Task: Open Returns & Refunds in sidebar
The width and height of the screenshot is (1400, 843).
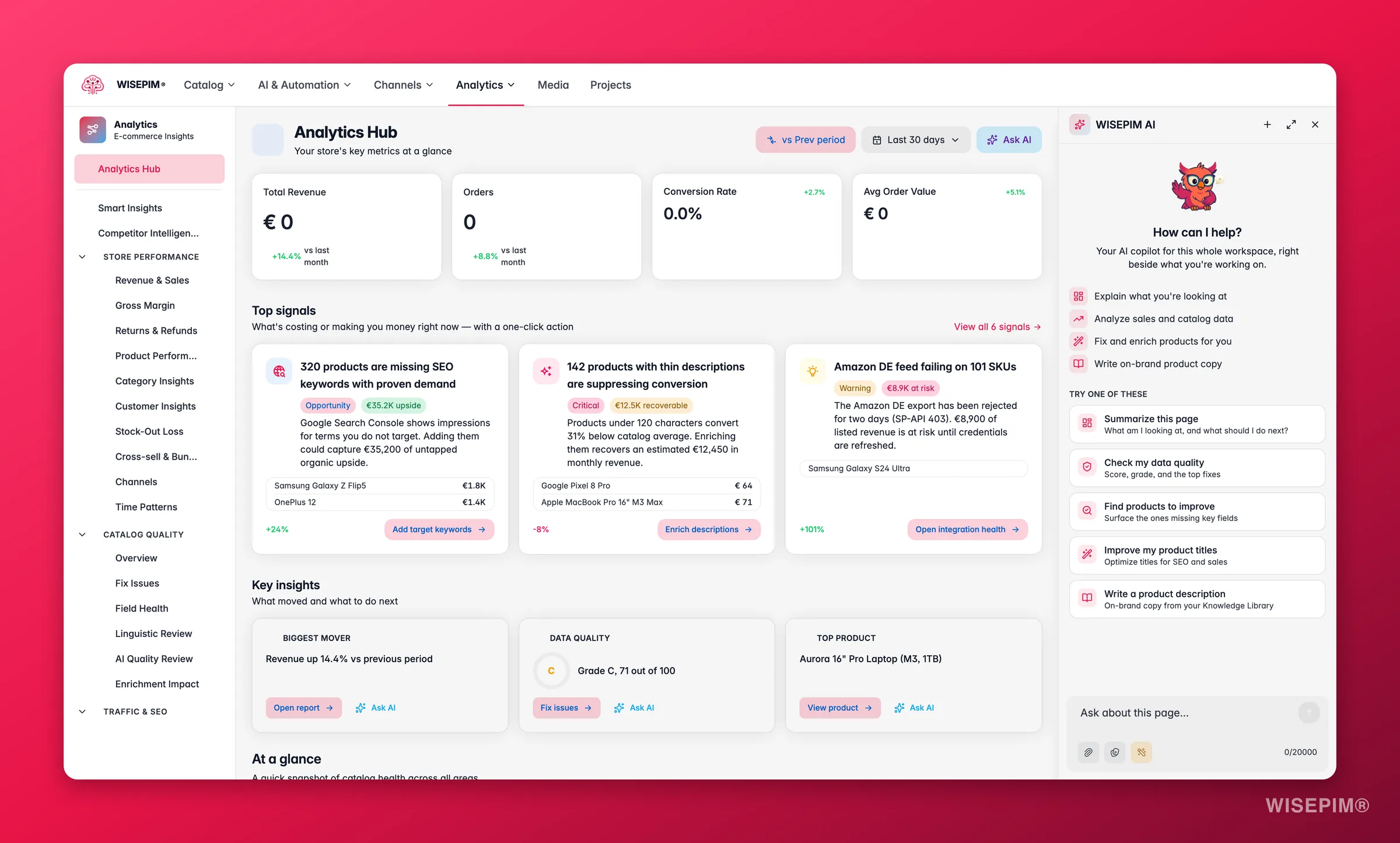Action: click(156, 331)
